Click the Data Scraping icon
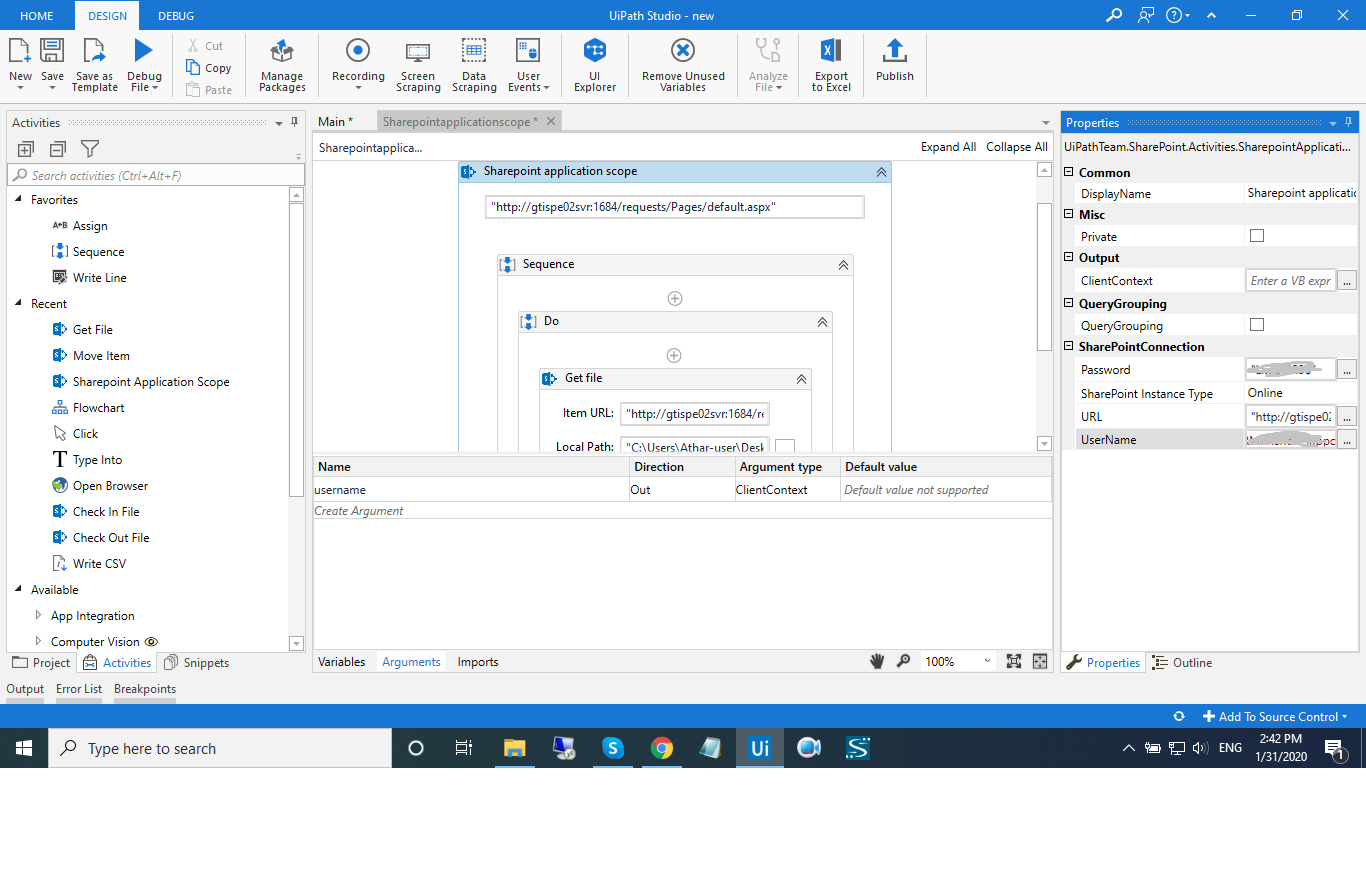The image size is (1366, 870). (x=474, y=66)
